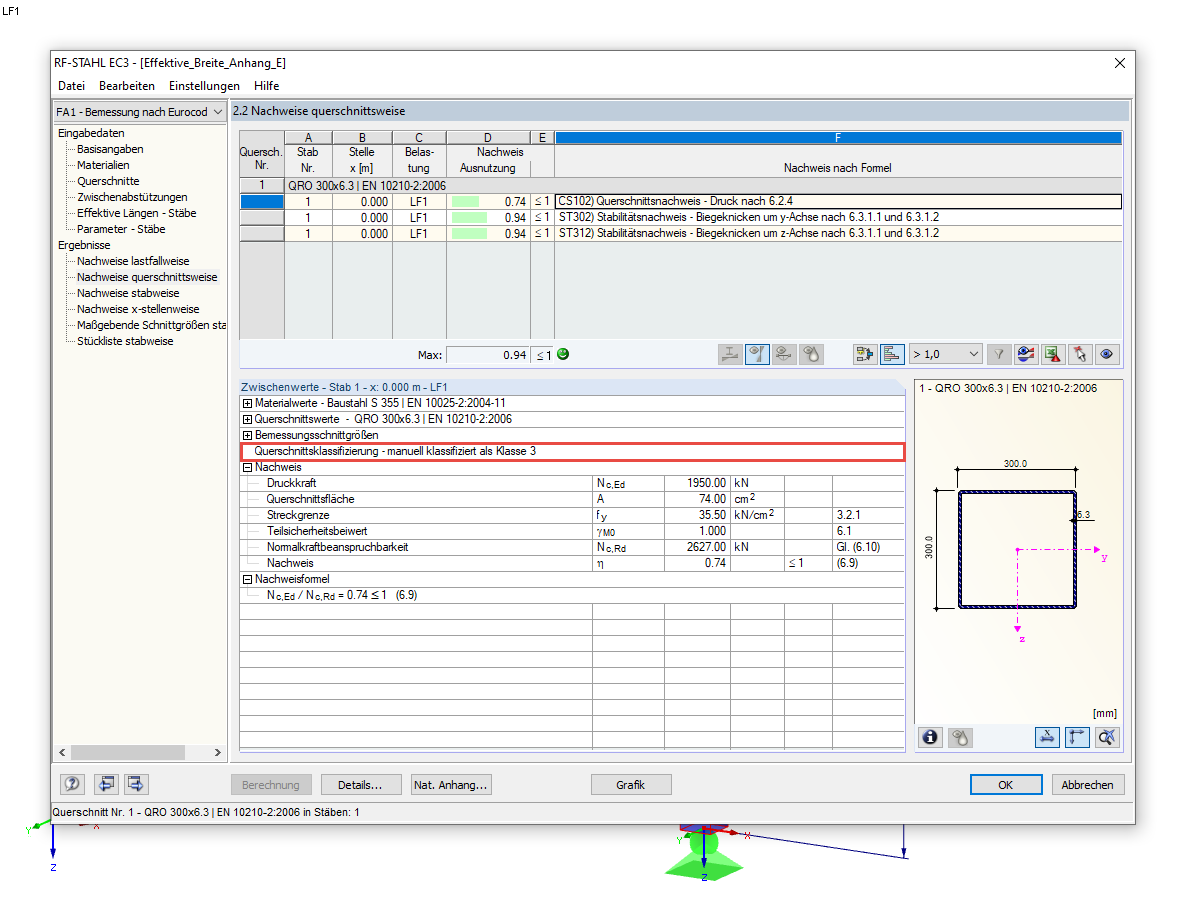Reset the cross-section zoom icon
This screenshot has height=900, width=1200.
point(1107,737)
